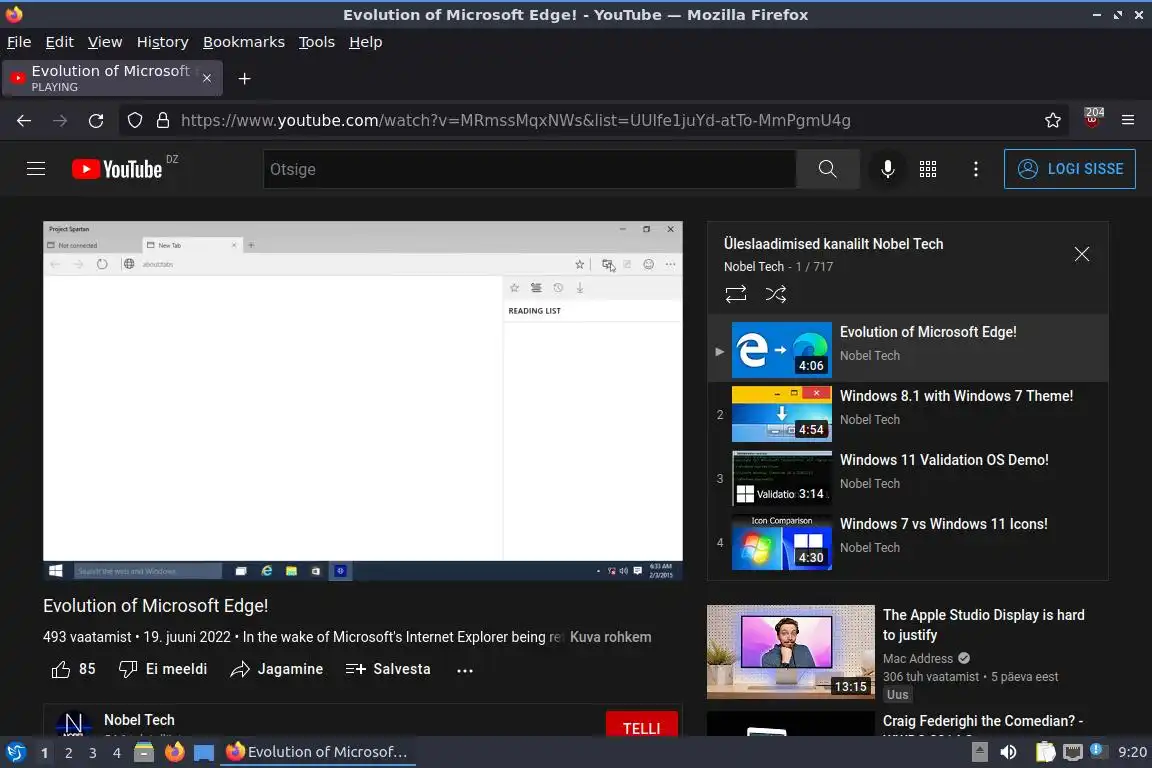Click the show desktop taskbar icon

[204, 752]
